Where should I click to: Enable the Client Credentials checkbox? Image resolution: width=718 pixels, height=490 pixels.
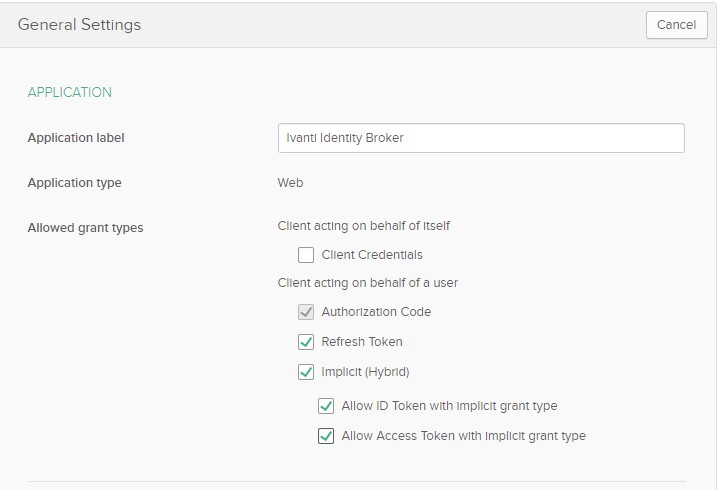306,255
